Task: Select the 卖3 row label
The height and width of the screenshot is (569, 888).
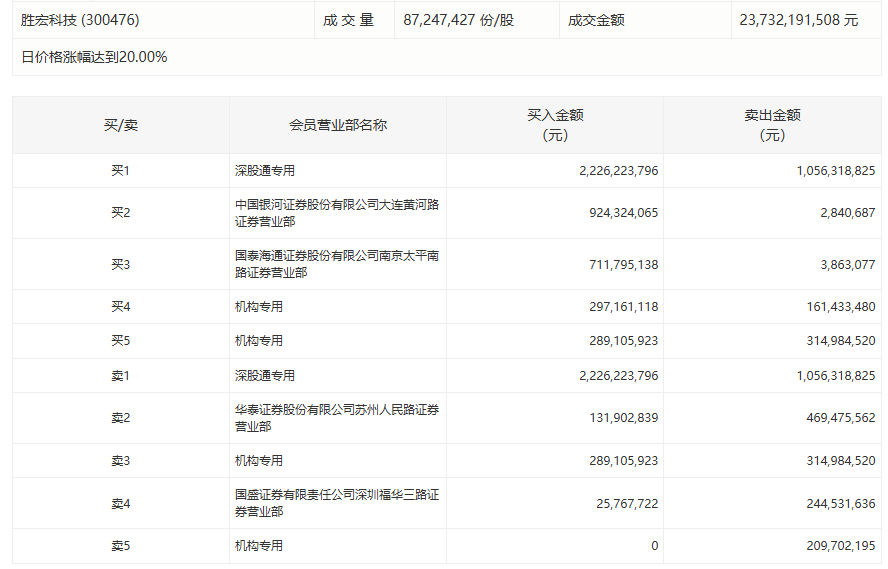Action: (121, 461)
